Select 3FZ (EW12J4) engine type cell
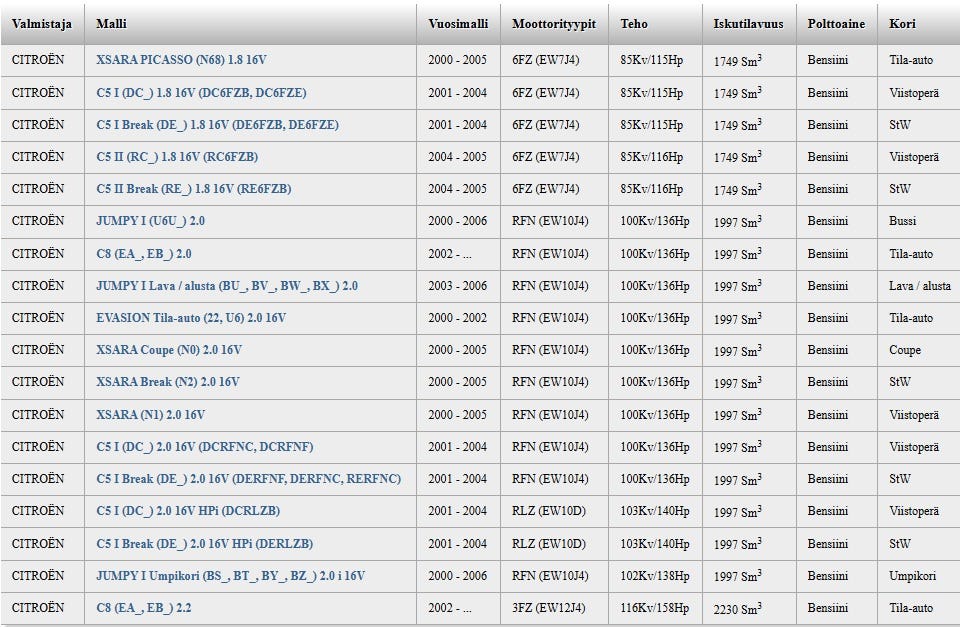 549,608
